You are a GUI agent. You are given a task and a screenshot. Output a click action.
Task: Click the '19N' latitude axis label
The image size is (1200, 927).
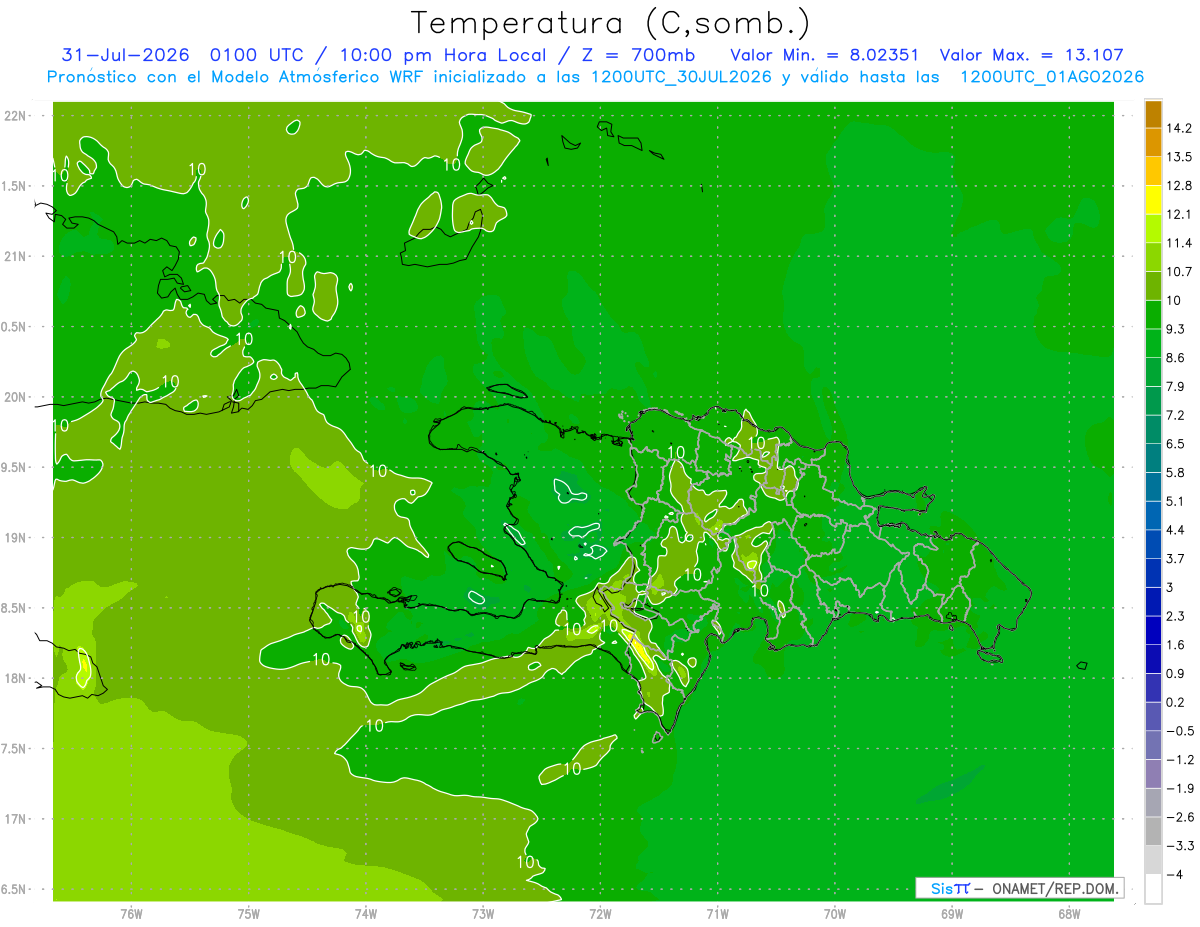point(16,537)
